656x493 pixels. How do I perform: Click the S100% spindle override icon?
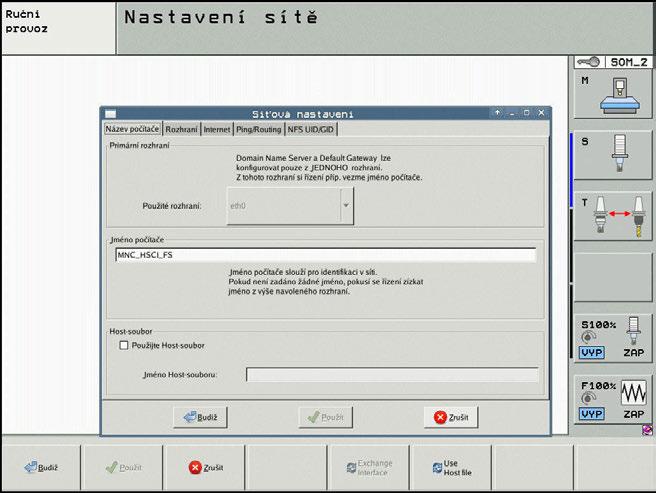click(x=633, y=331)
